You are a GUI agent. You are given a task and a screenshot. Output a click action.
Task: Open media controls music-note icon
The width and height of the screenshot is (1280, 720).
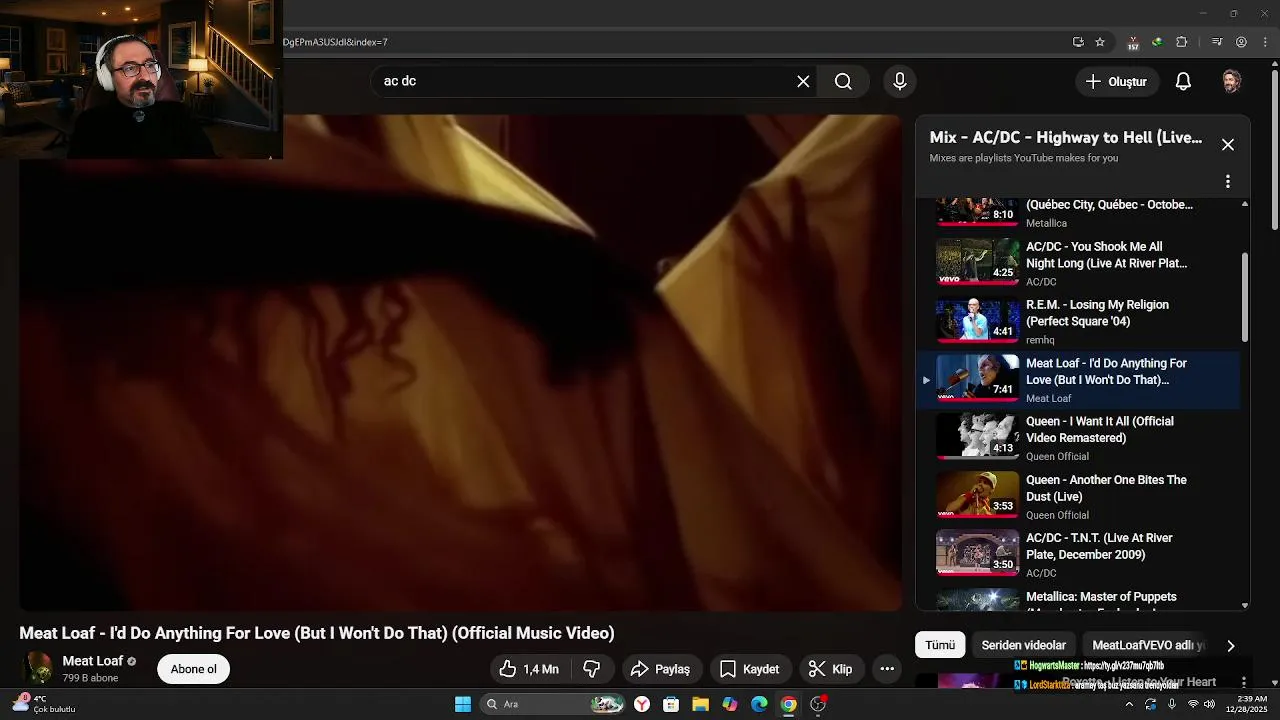point(1217,42)
